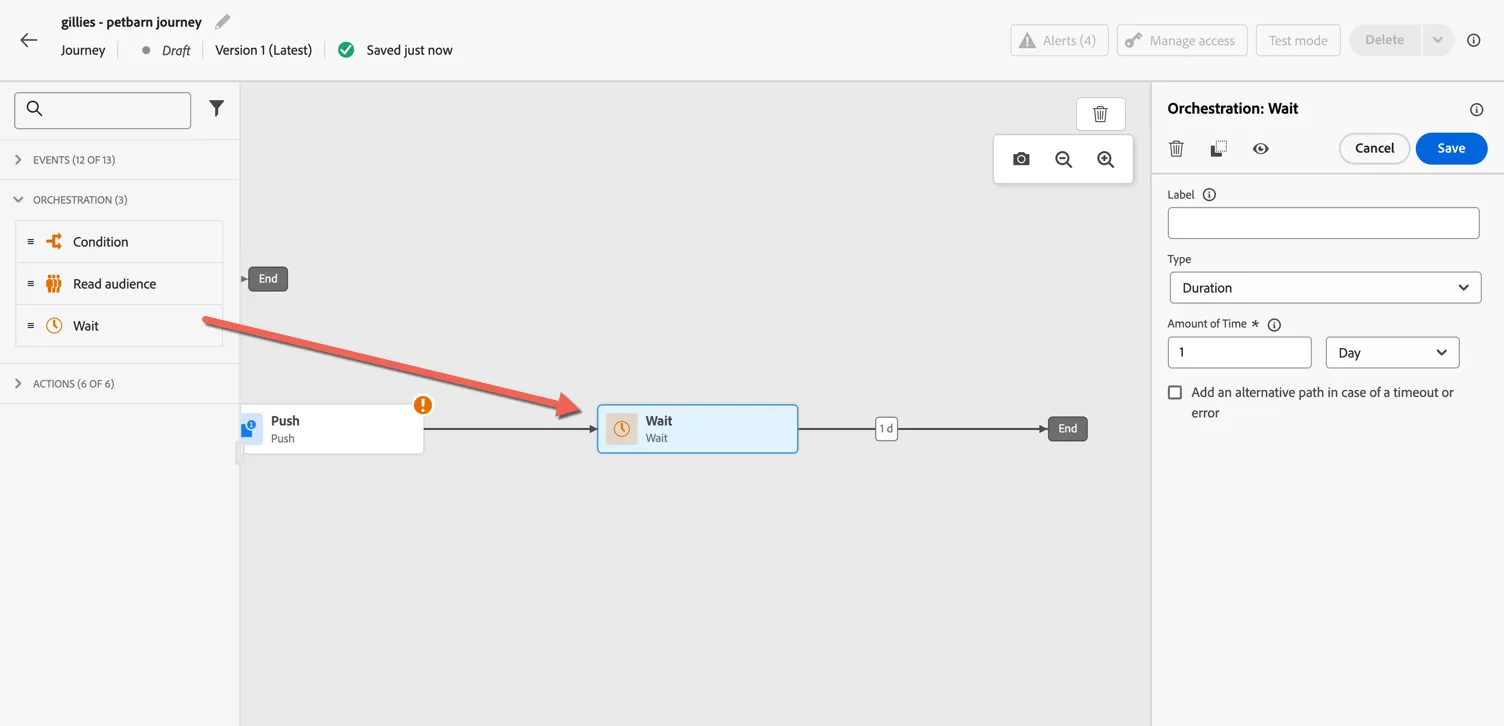Save the Wait activity settings
1504x726 pixels.
(x=1451, y=148)
